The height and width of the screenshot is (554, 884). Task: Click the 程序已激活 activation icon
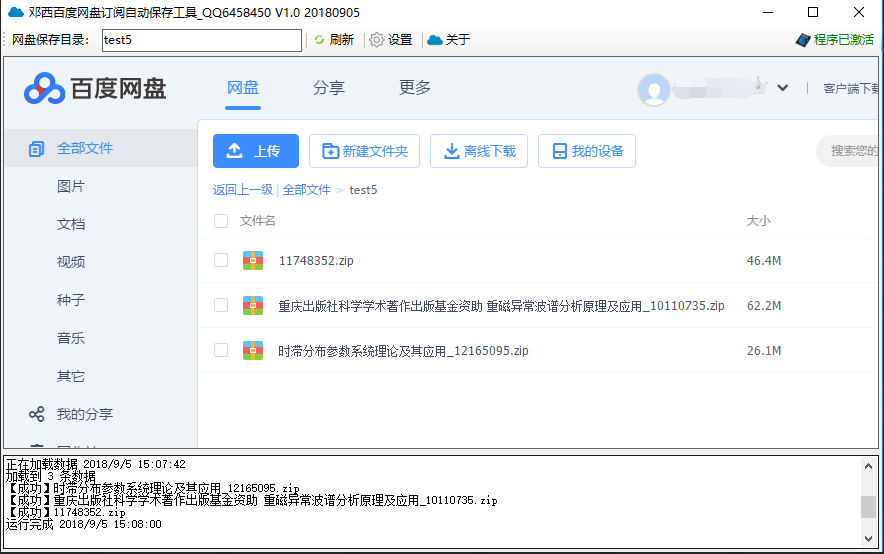[x=803, y=40]
